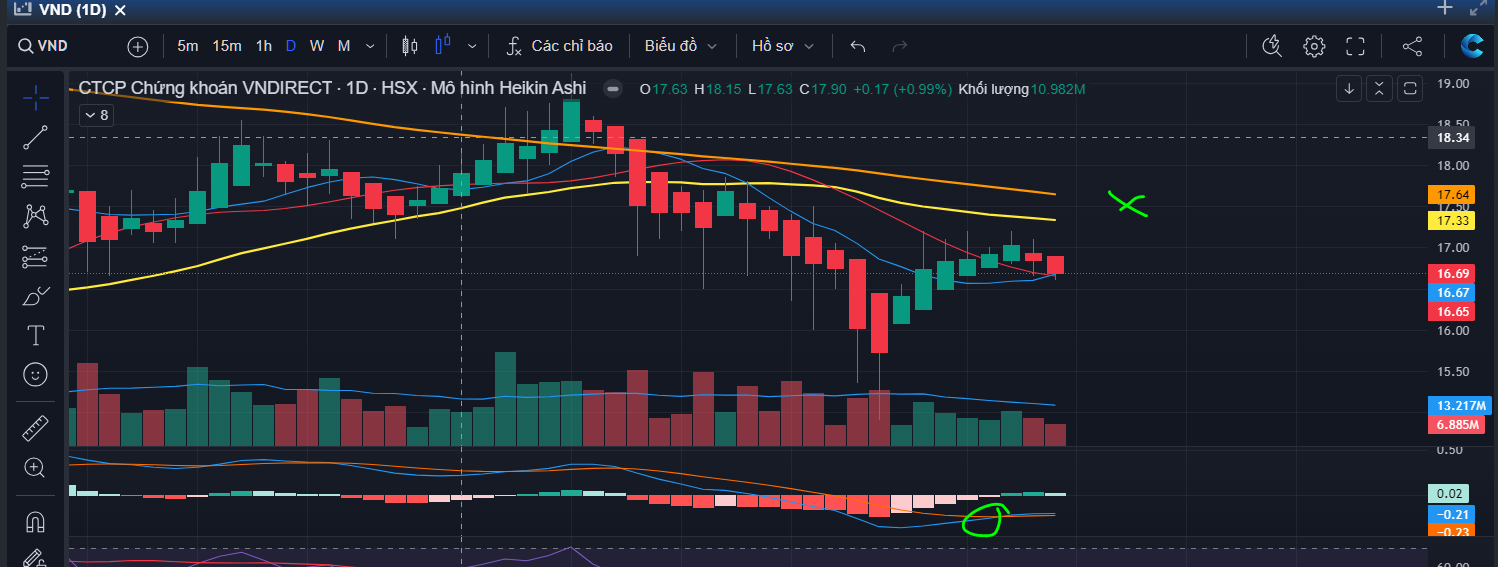
Task: Click the compare or add symbol plus icon
Action: point(138,46)
